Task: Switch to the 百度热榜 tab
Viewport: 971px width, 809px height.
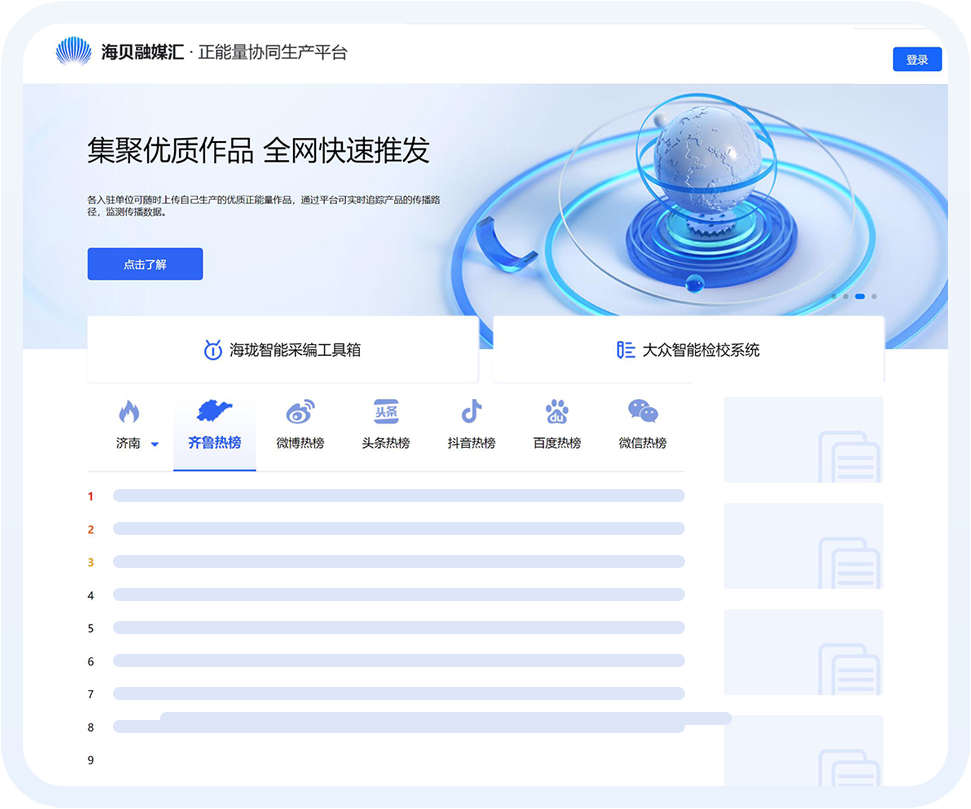Action: click(557, 443)
